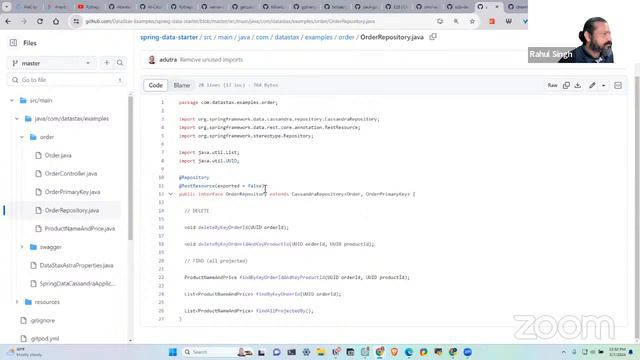Go back in browser

8,21
